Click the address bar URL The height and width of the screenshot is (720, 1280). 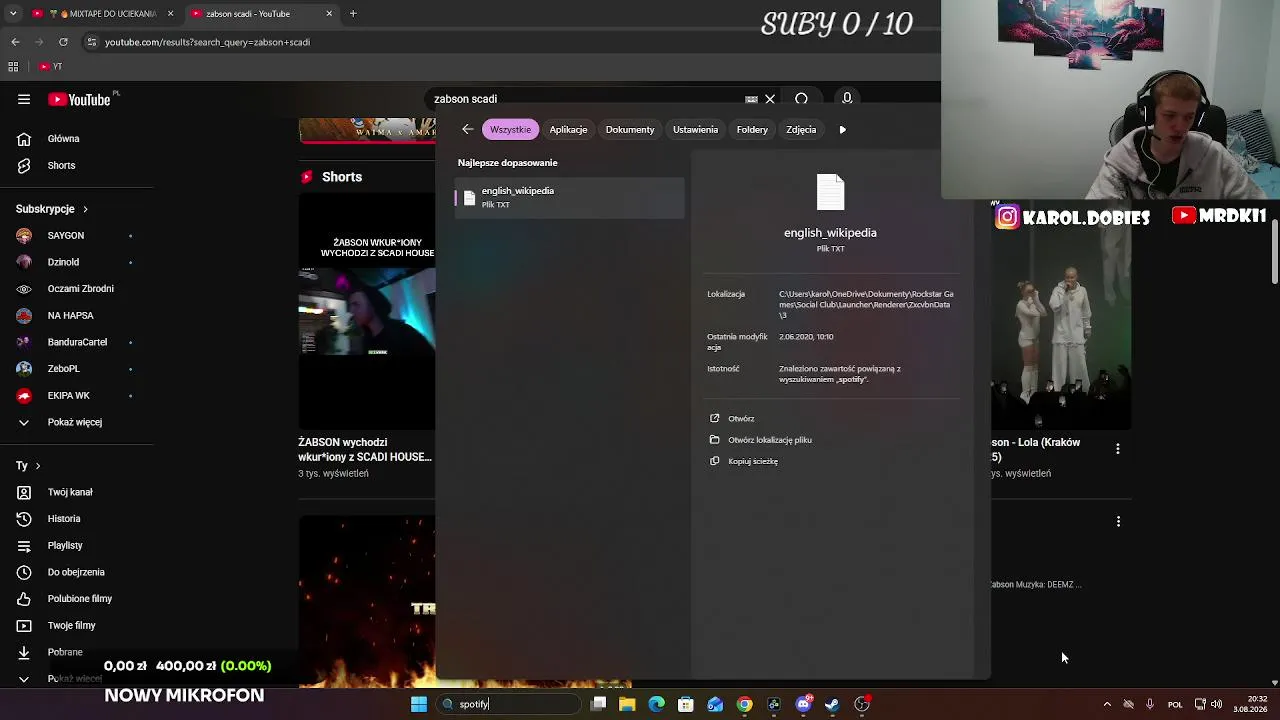click(207, 42)
